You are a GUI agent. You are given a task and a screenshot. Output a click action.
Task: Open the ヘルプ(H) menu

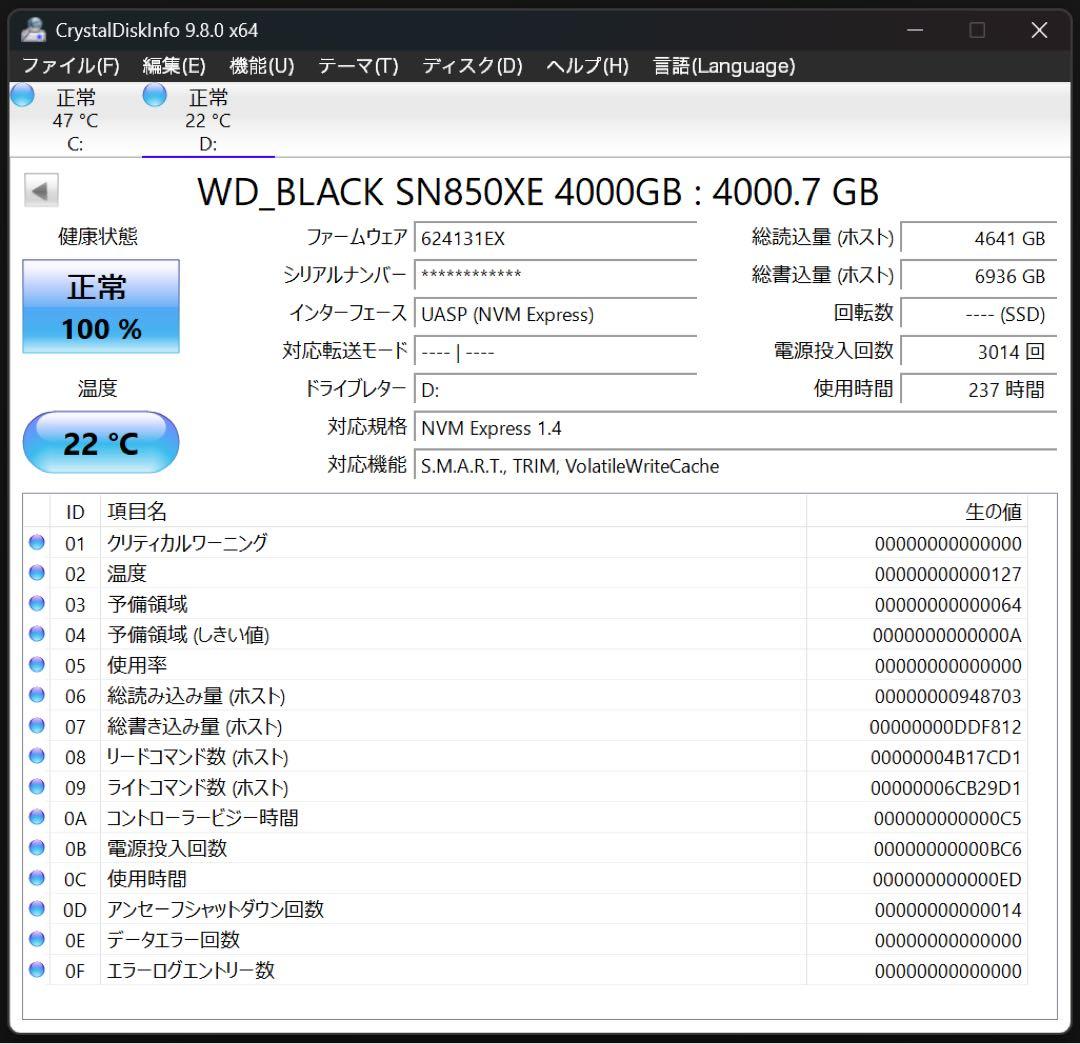click(588, 66)
